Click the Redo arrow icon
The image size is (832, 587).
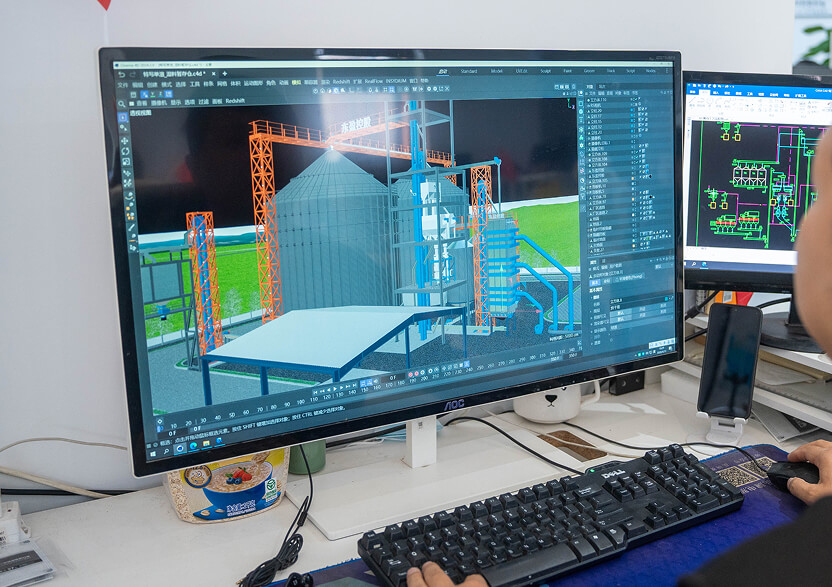[133, 75]
